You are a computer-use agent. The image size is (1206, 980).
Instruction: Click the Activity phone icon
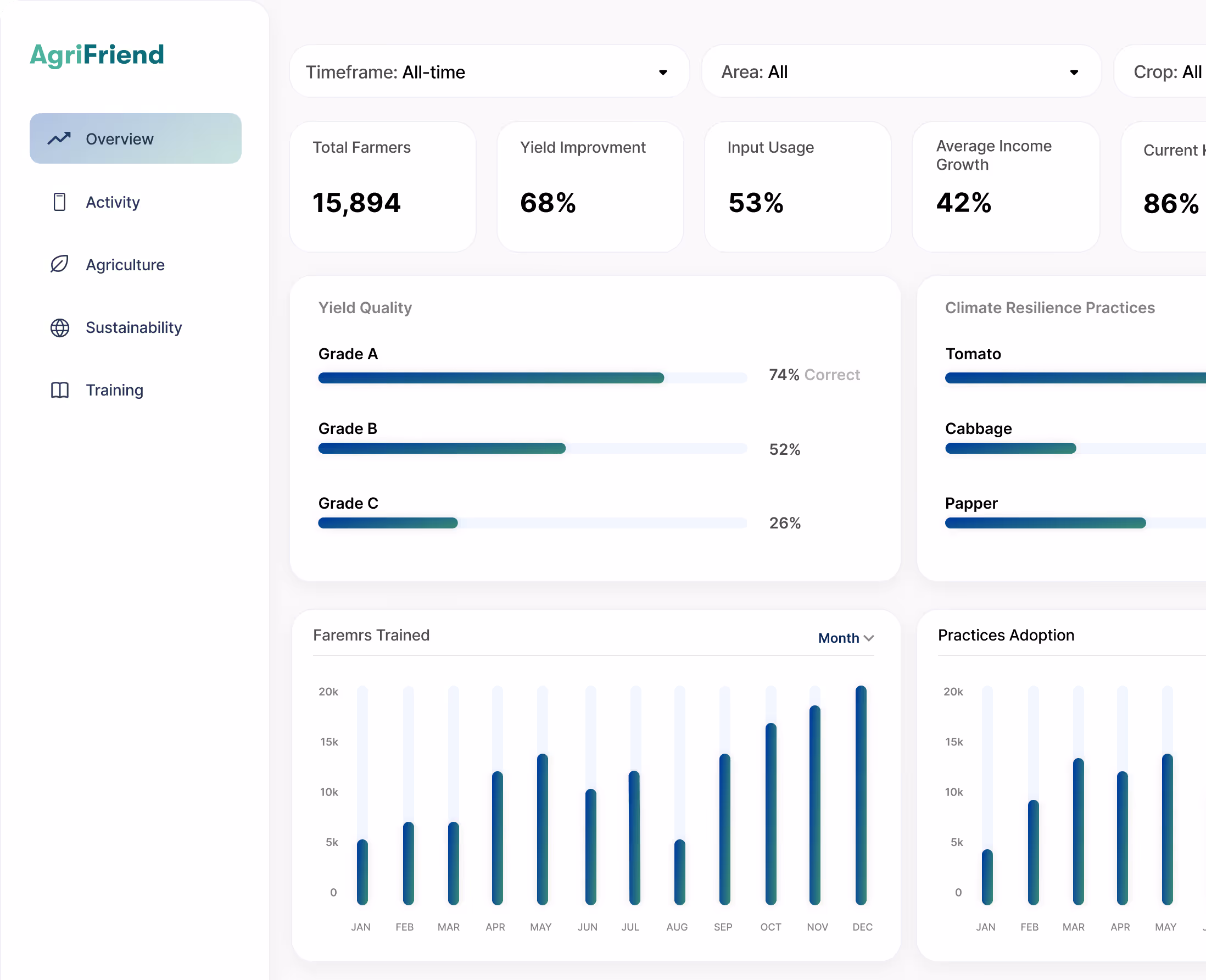click(59, 202)
